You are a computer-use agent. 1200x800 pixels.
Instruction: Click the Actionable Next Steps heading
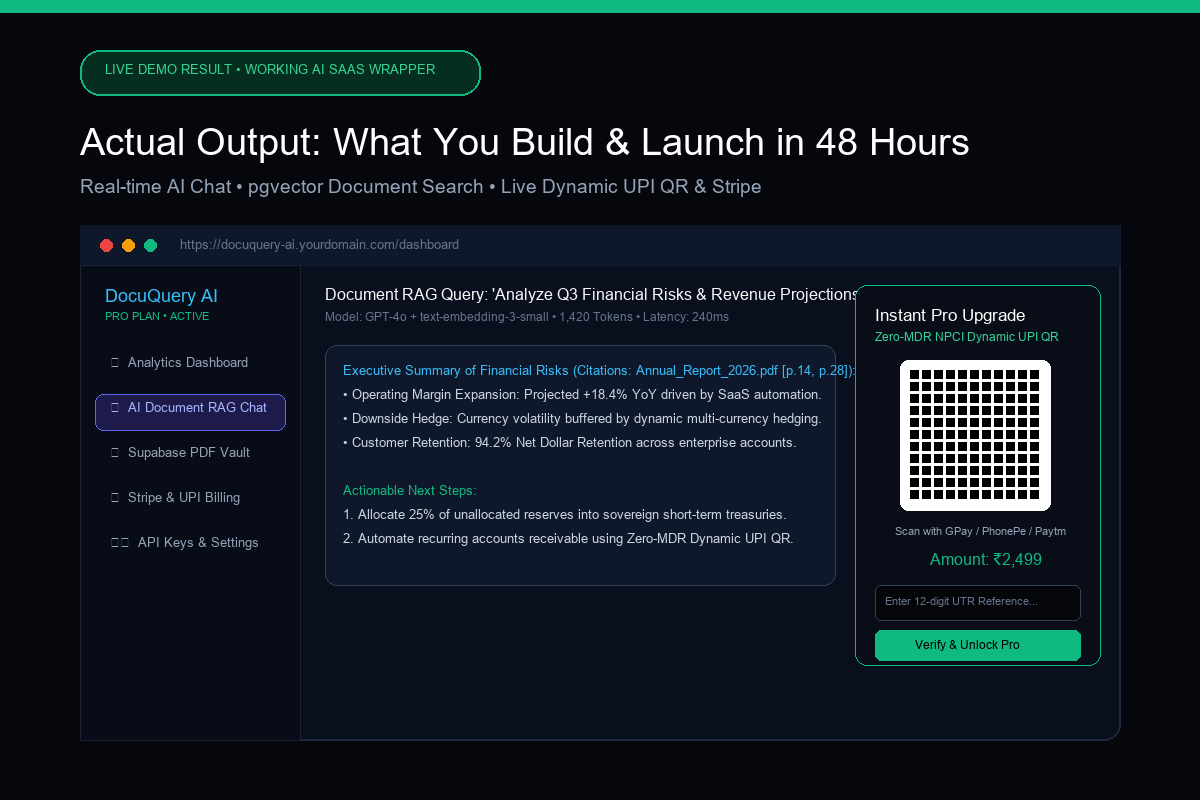point(410,490)
